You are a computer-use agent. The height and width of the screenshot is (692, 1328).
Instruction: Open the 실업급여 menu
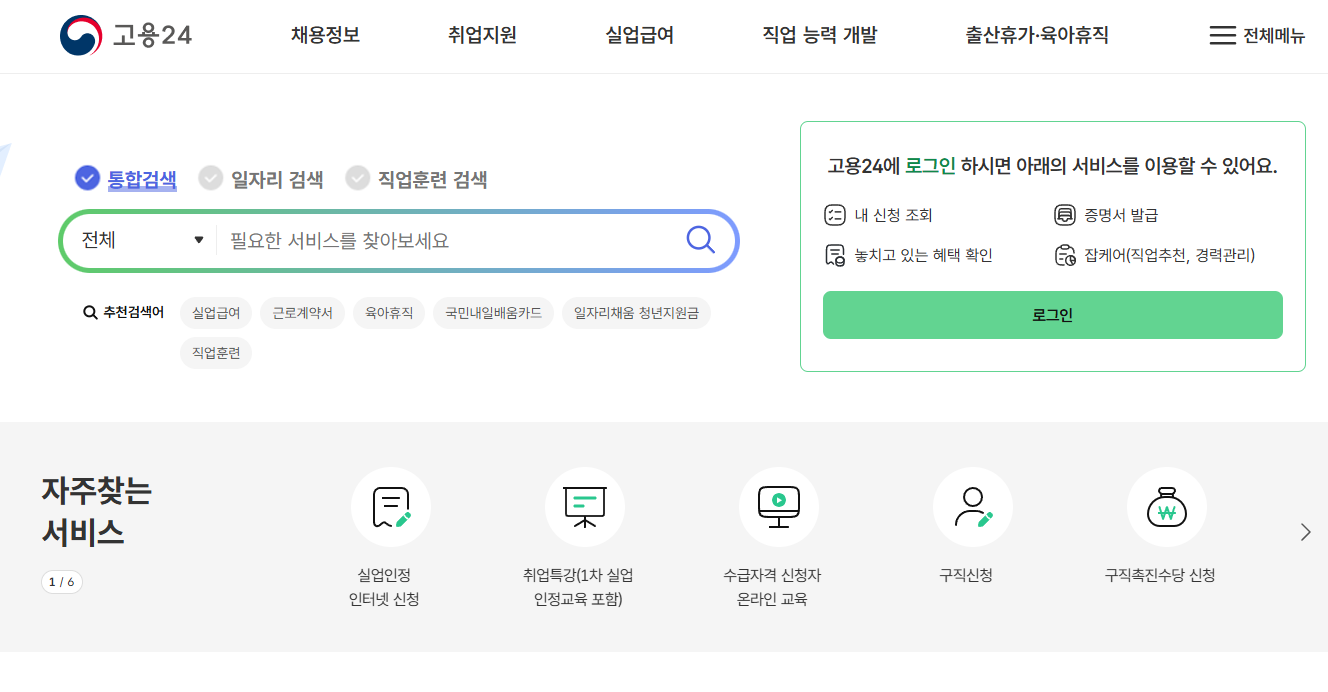638,33
